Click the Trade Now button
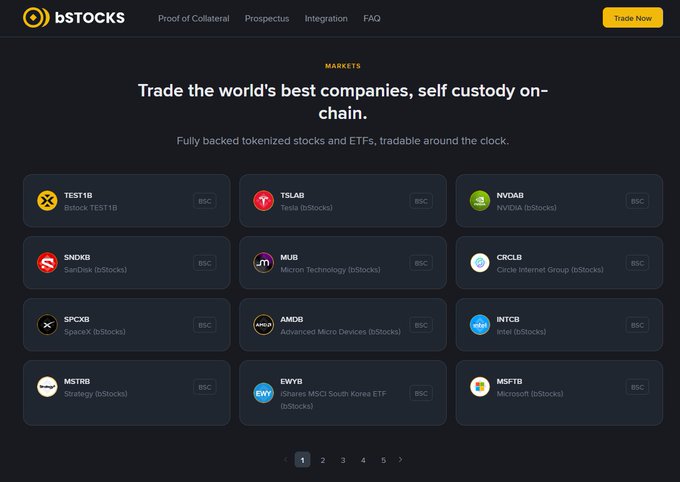 point(632,18)
